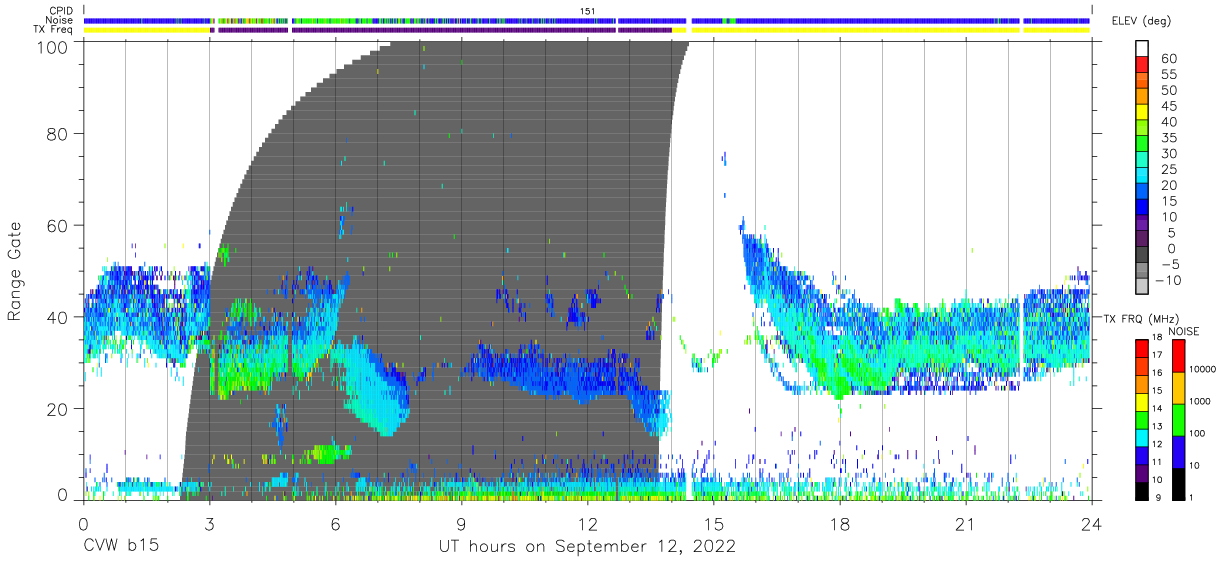This screenshot has width=1228, height=567.
Task: Click the white top cap of elevation colorbar
Action: (x=1142, y=50)
